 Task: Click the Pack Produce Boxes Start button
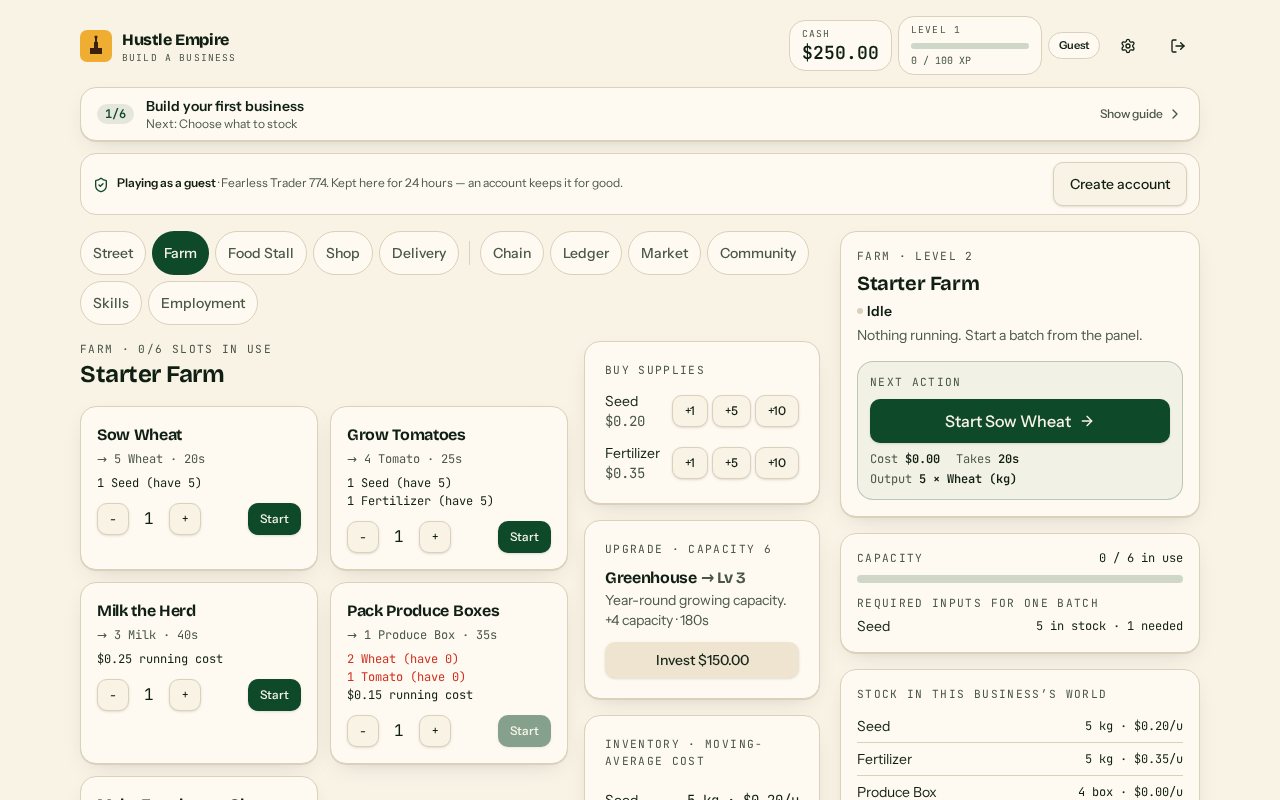(524, 731)
